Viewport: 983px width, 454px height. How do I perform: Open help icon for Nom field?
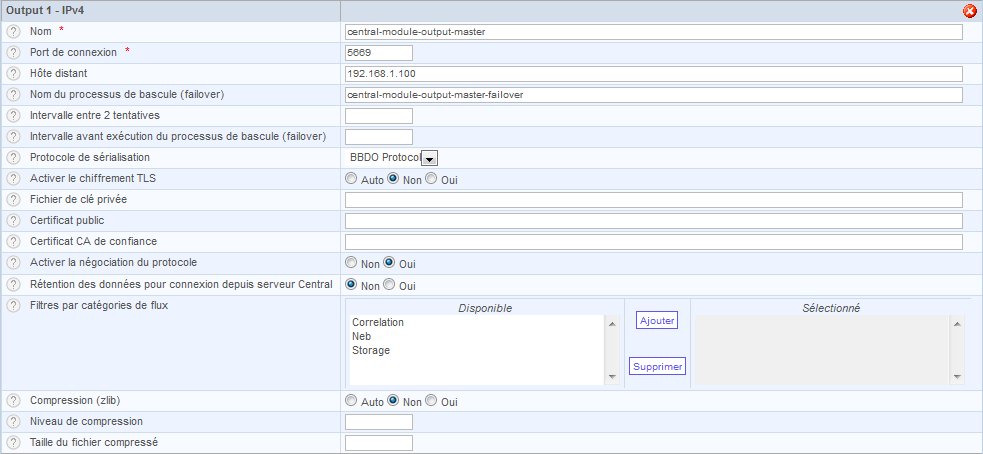pos(13,31)
